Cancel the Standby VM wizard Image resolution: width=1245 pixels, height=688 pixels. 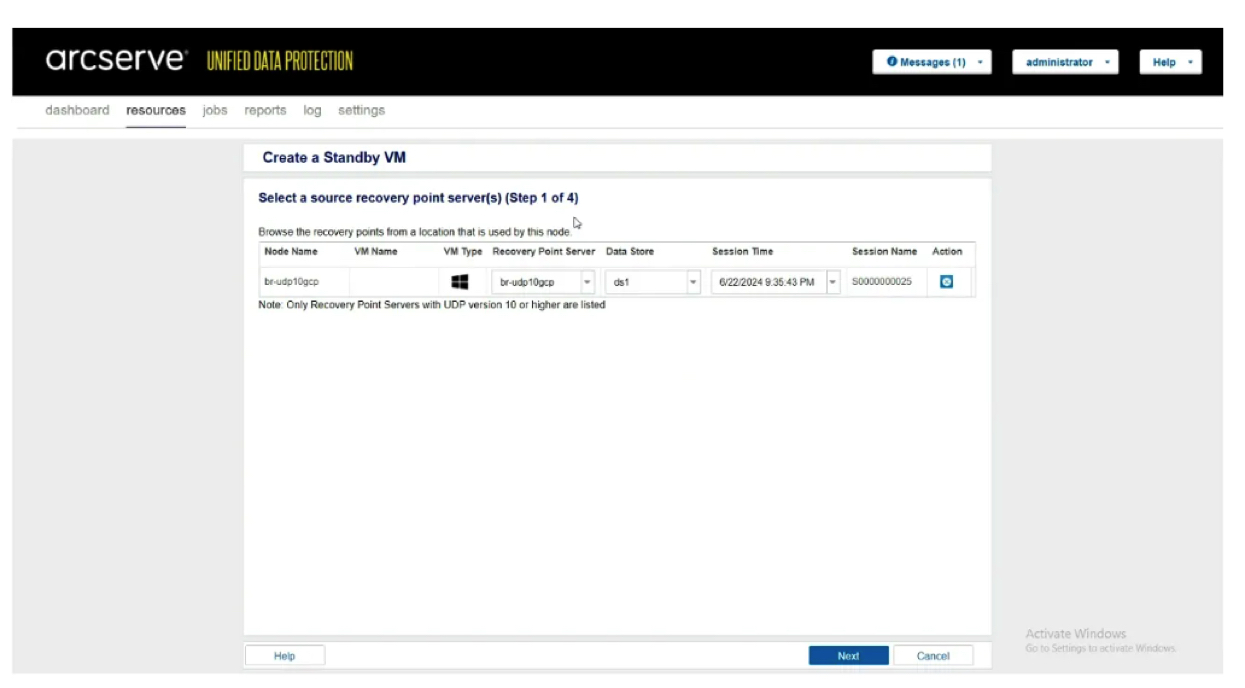(x=933, y=656)
